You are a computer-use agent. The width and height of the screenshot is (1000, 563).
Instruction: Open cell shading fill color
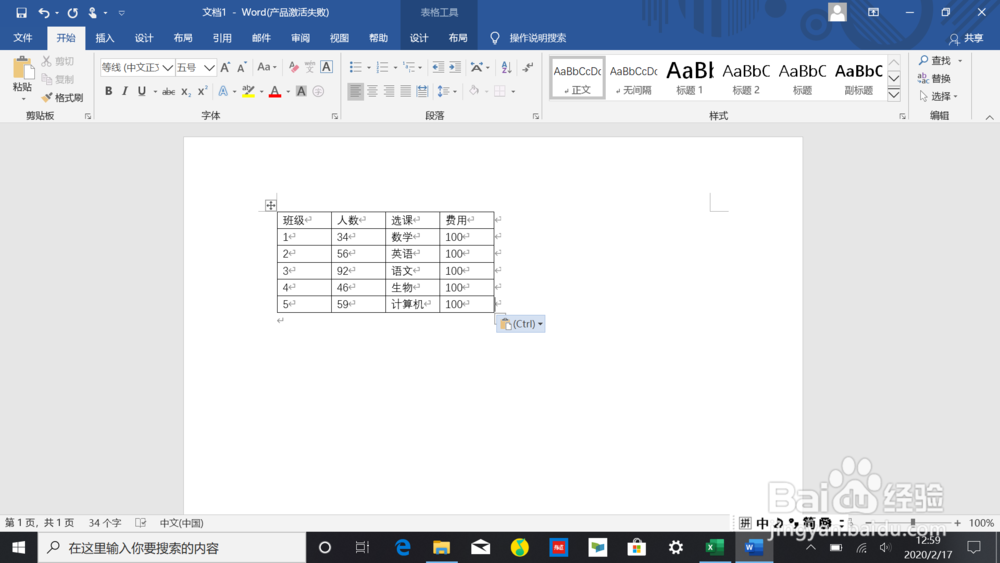point(474,91)
